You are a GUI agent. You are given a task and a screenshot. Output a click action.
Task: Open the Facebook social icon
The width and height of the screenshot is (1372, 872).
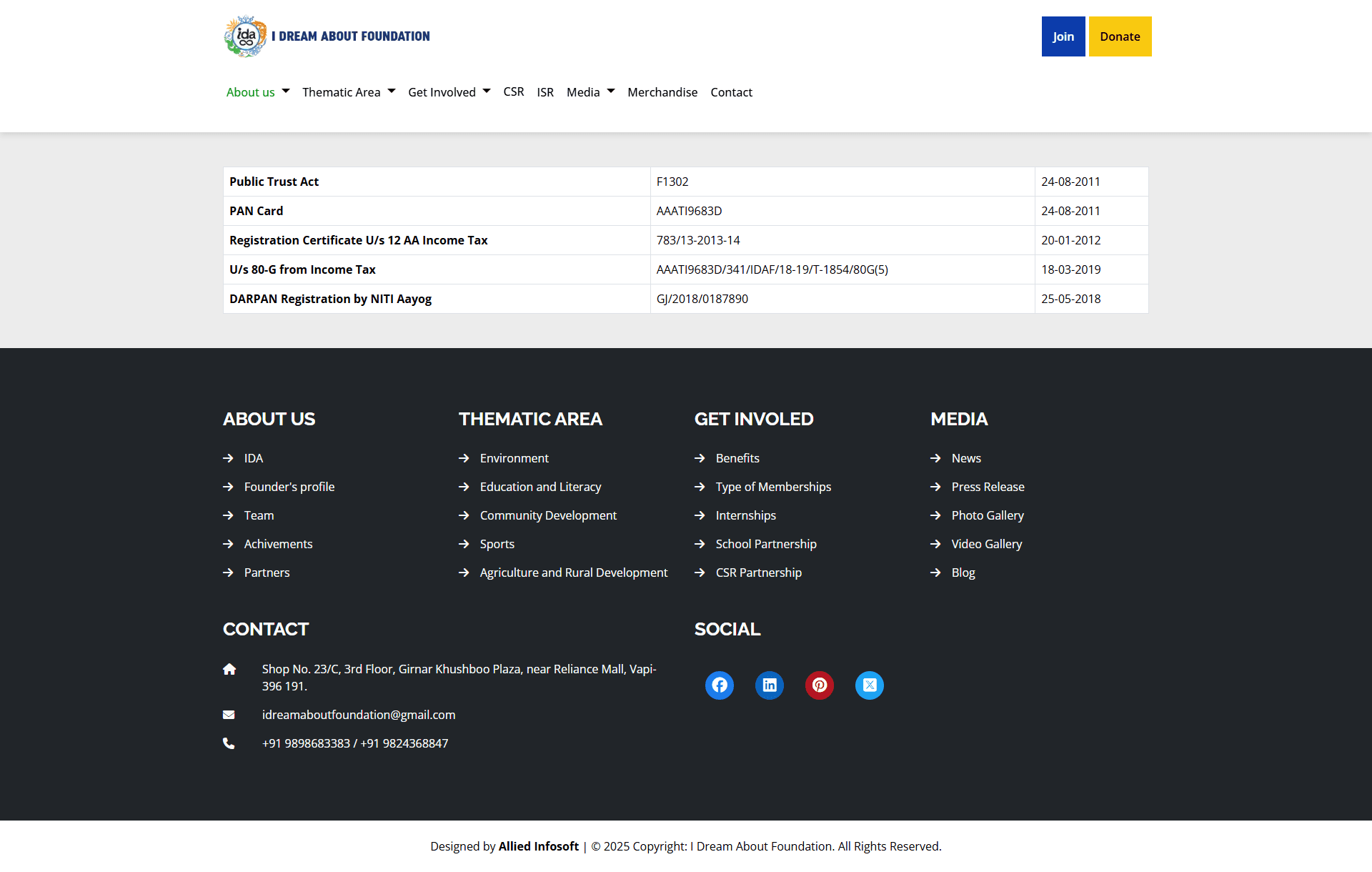click(x=720, y=685)
